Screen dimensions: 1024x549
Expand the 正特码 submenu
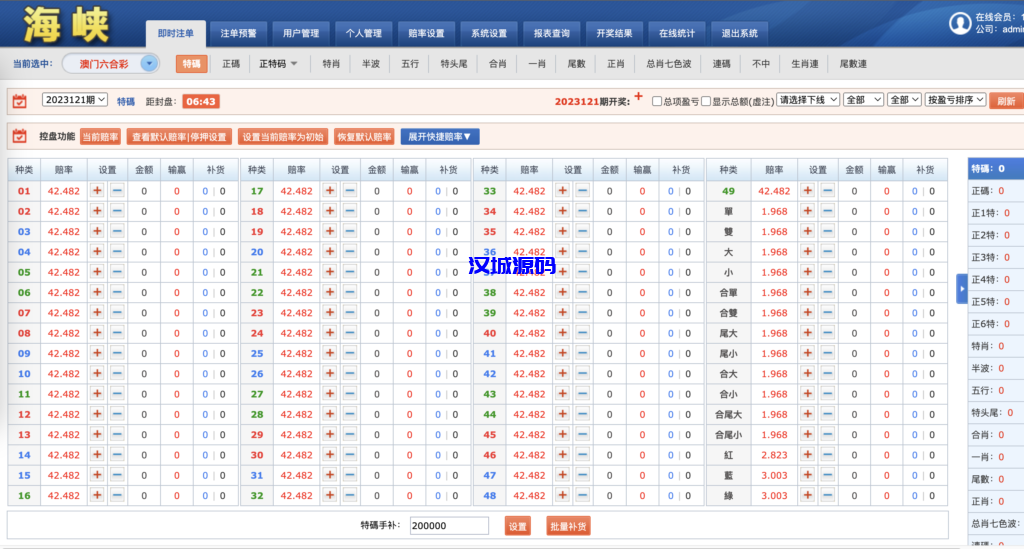(278, 63)
